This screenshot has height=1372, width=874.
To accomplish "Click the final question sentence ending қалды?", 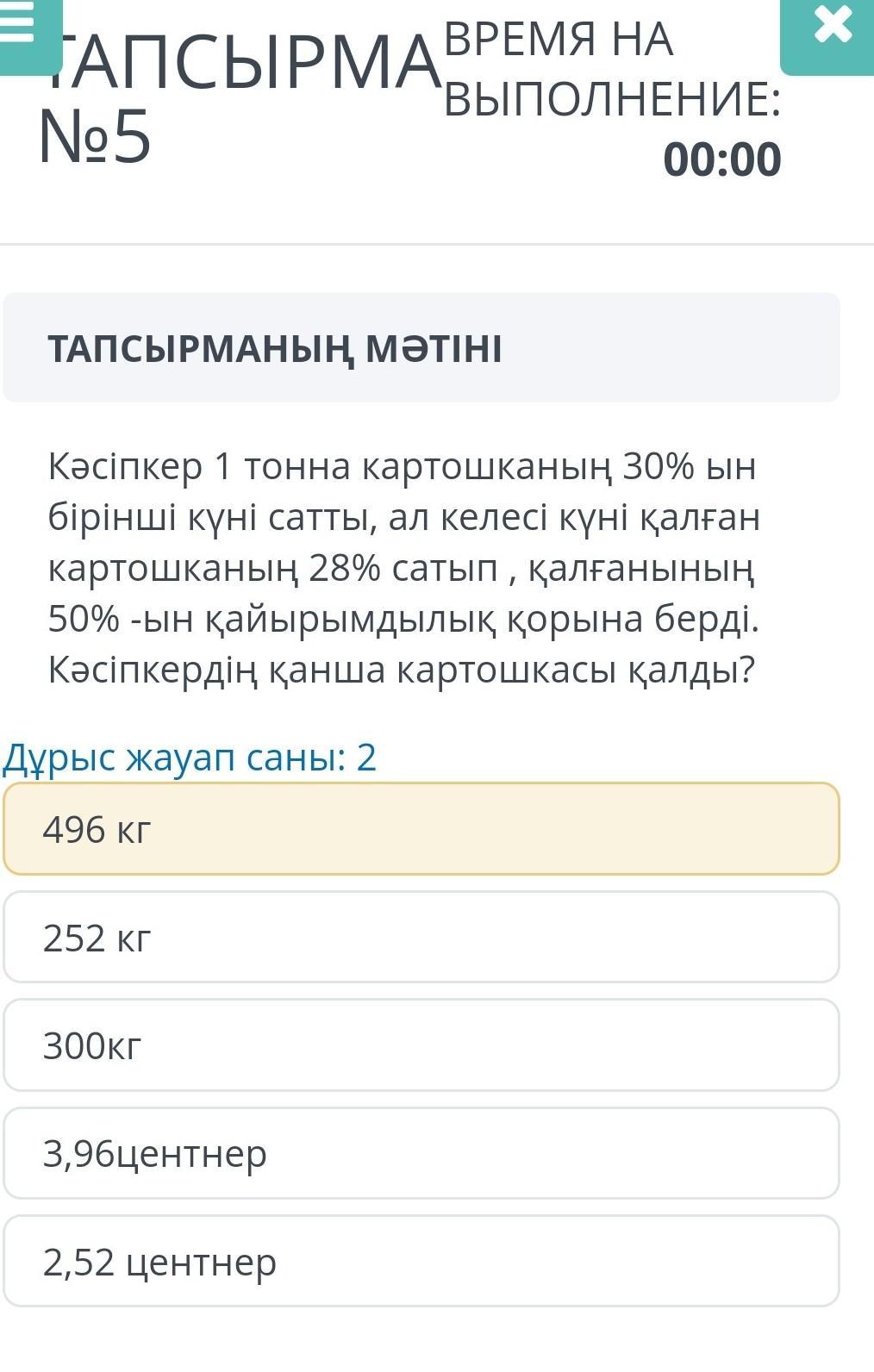I will click(x=401, y=670).
